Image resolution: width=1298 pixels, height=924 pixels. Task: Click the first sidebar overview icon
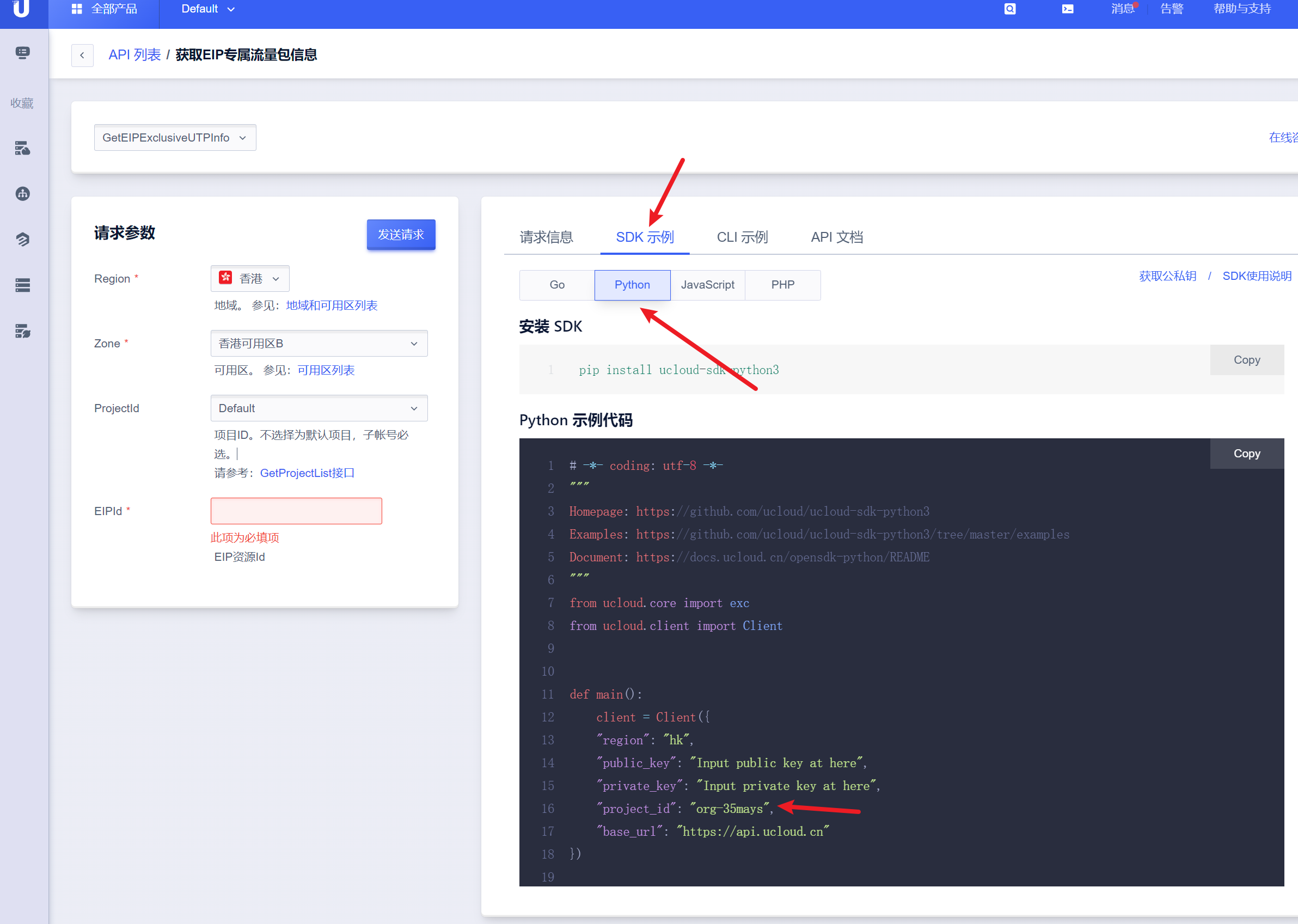[23, 53]
